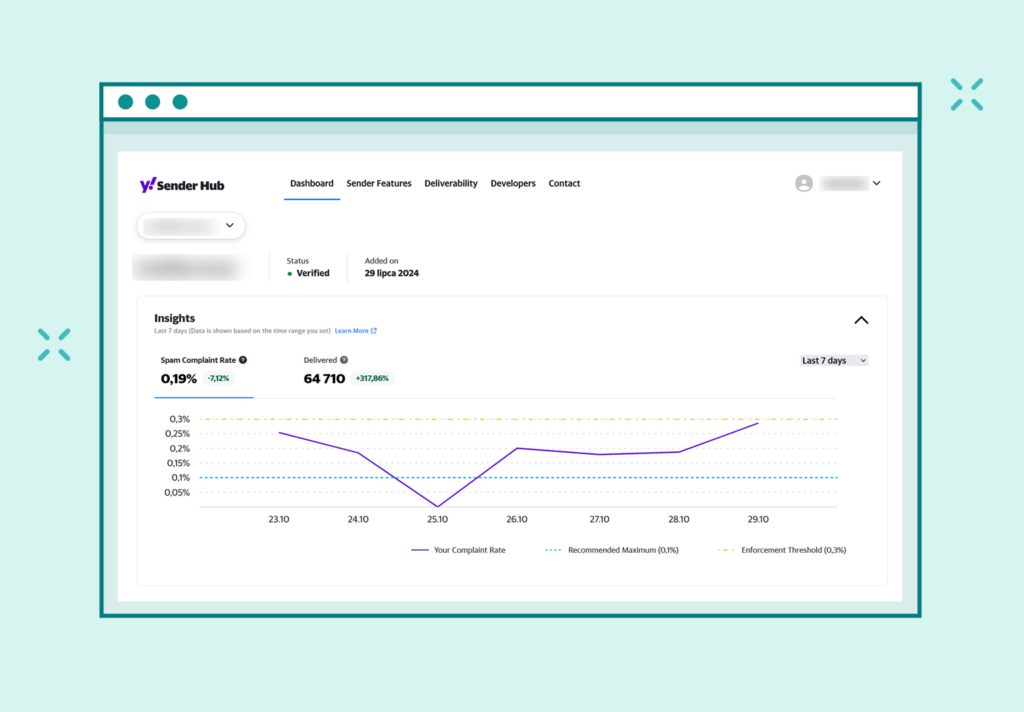
Task: Click the Spam Complaint Rate help icon
Action: point(243,360)
